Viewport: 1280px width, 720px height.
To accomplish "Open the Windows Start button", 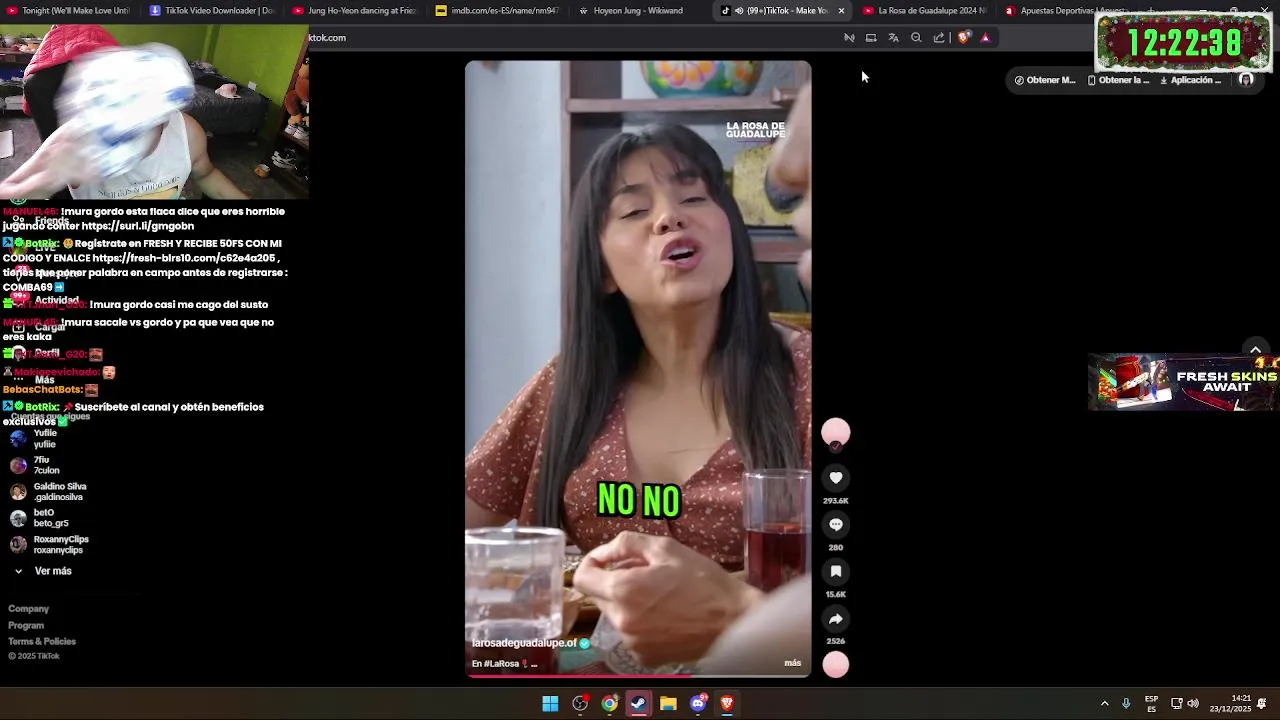I will [x=550, y=704].
